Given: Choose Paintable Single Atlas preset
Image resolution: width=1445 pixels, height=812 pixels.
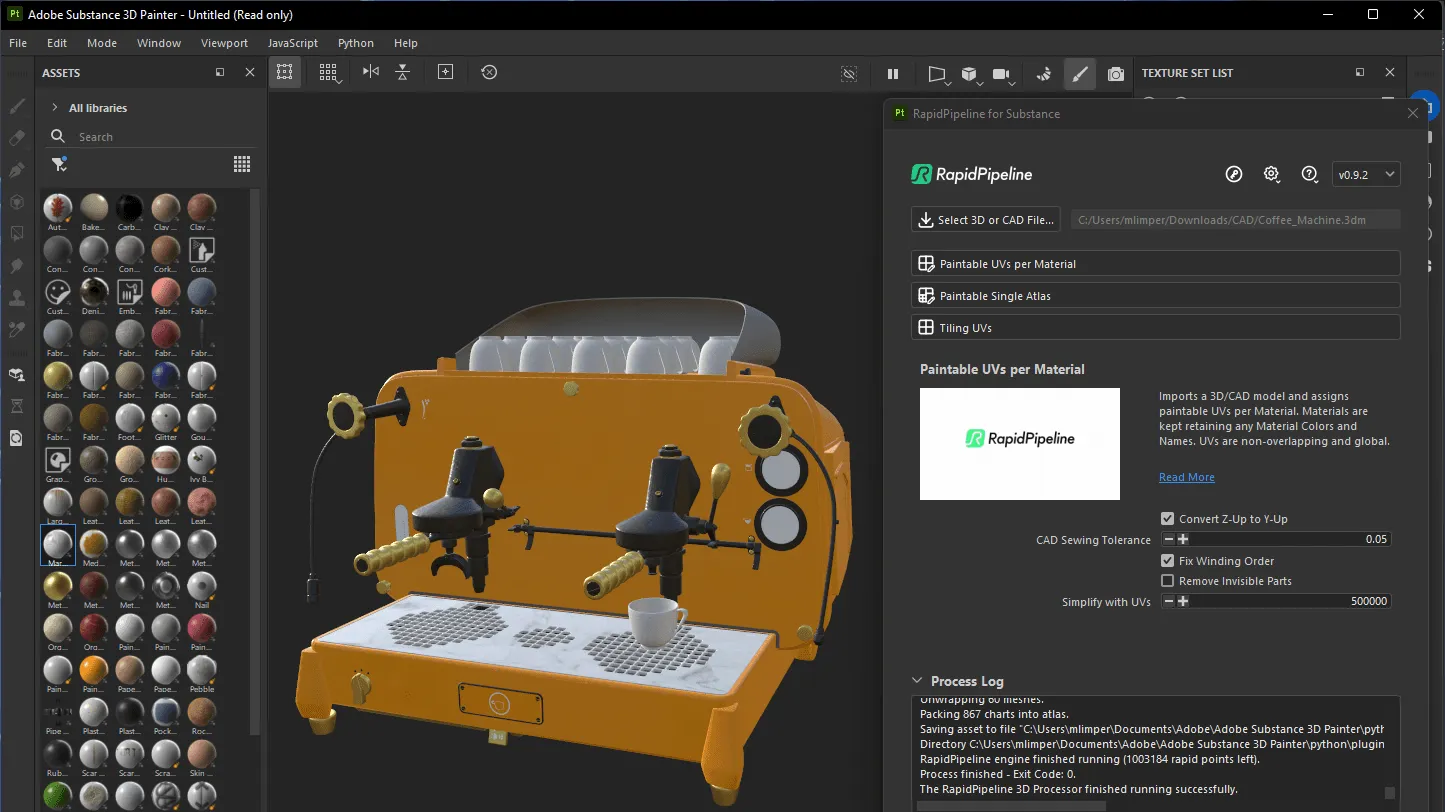Looking at the screenshot, I should (1155, 296).
